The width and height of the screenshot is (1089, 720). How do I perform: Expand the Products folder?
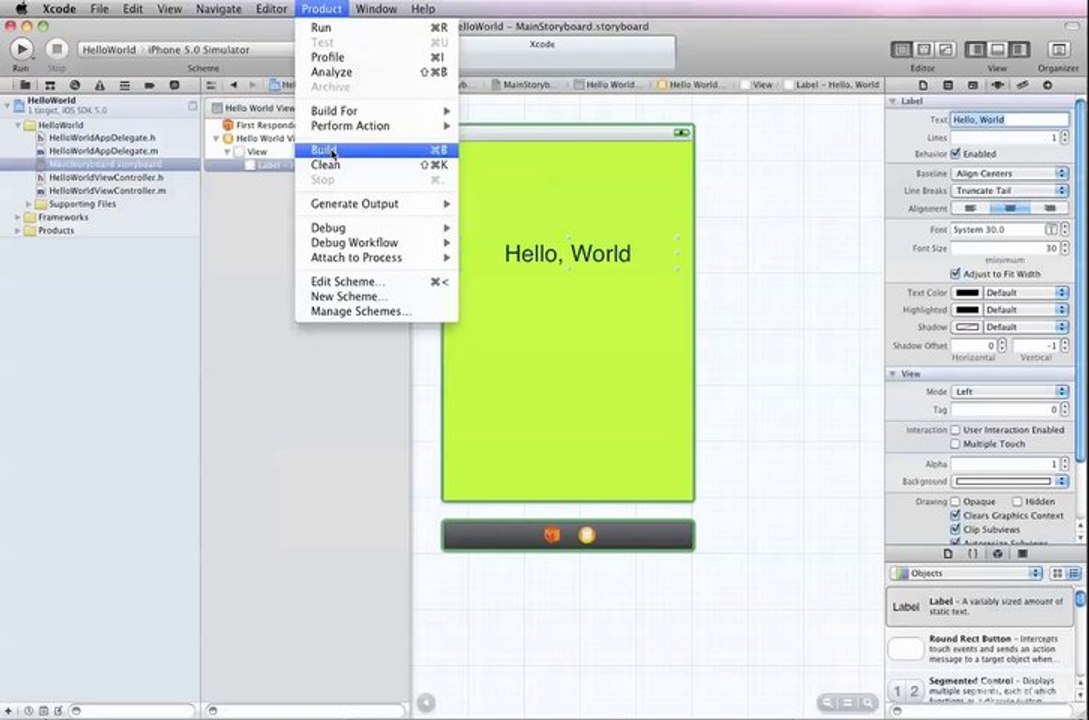[18, 231]
